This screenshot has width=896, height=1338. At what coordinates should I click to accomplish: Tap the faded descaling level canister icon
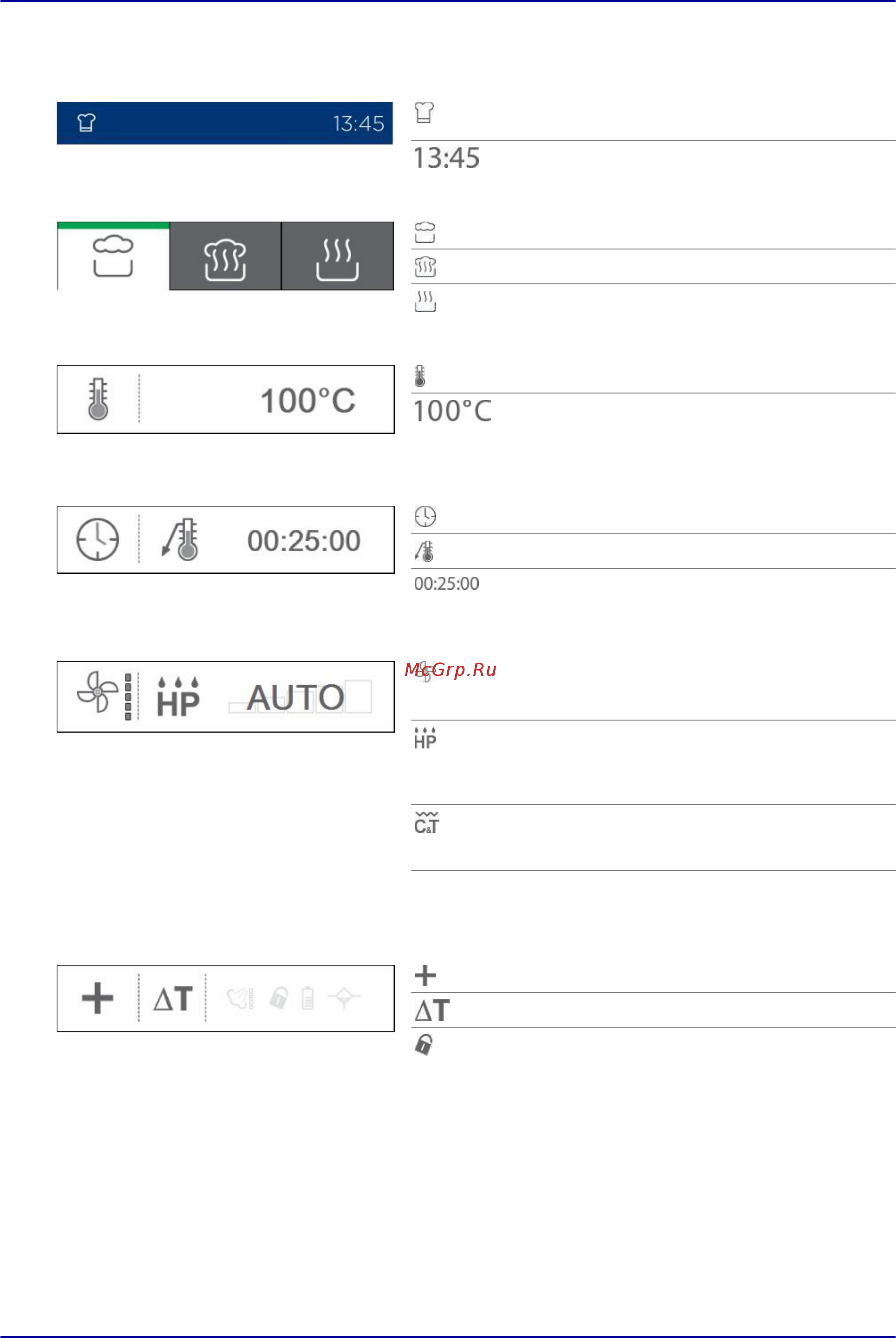click(x=308, y=998)
